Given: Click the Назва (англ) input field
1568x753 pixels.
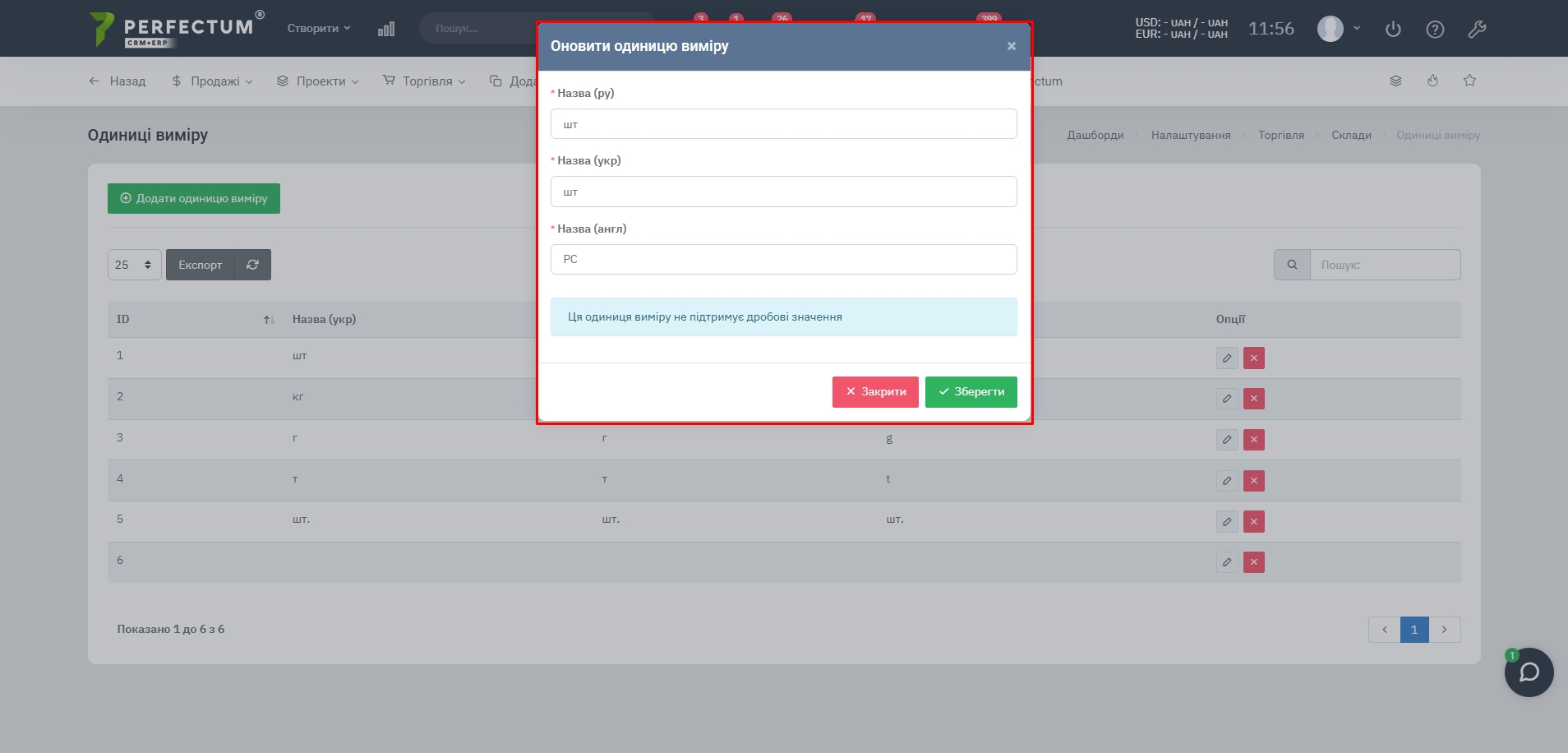Looking at the screenshot, I should pyautogui.click(x=783, y=260).
